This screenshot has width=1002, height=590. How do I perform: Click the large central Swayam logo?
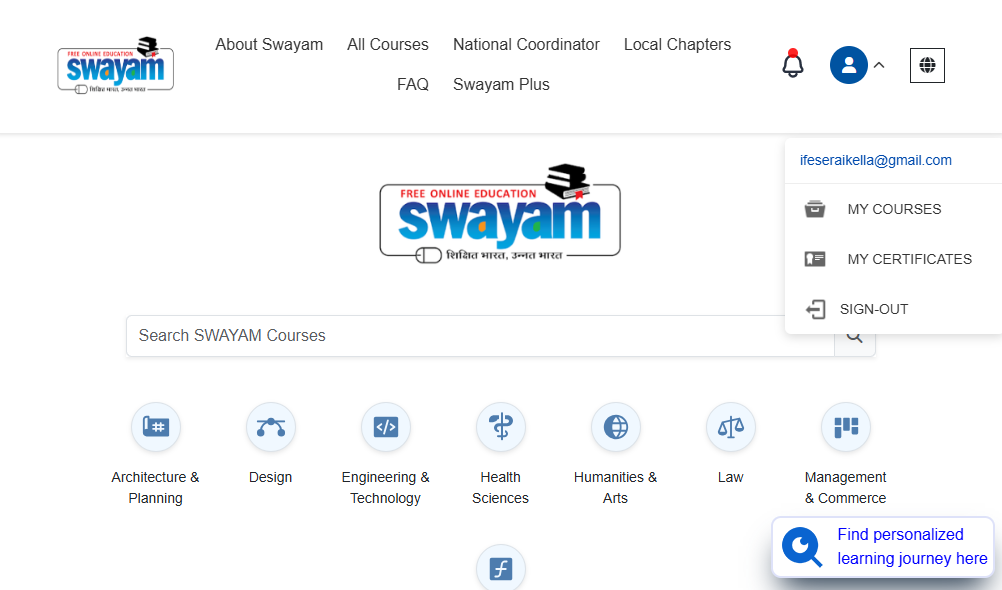pyautogui.click(x=500, y=214)
